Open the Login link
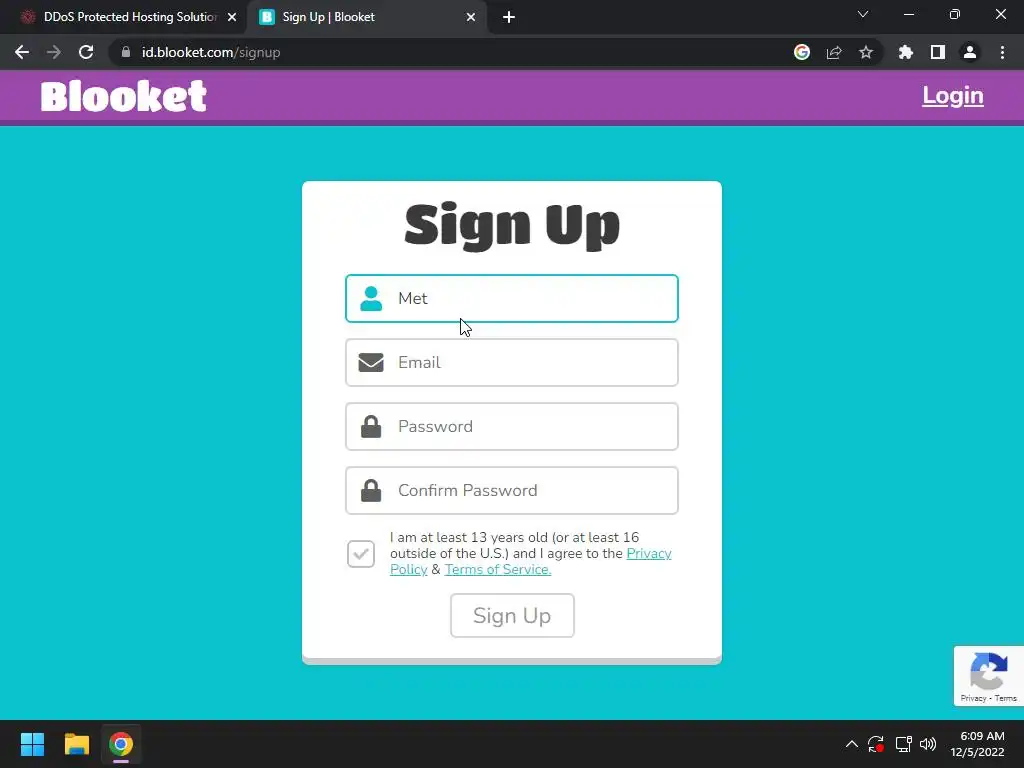 (x=952, y=96)
